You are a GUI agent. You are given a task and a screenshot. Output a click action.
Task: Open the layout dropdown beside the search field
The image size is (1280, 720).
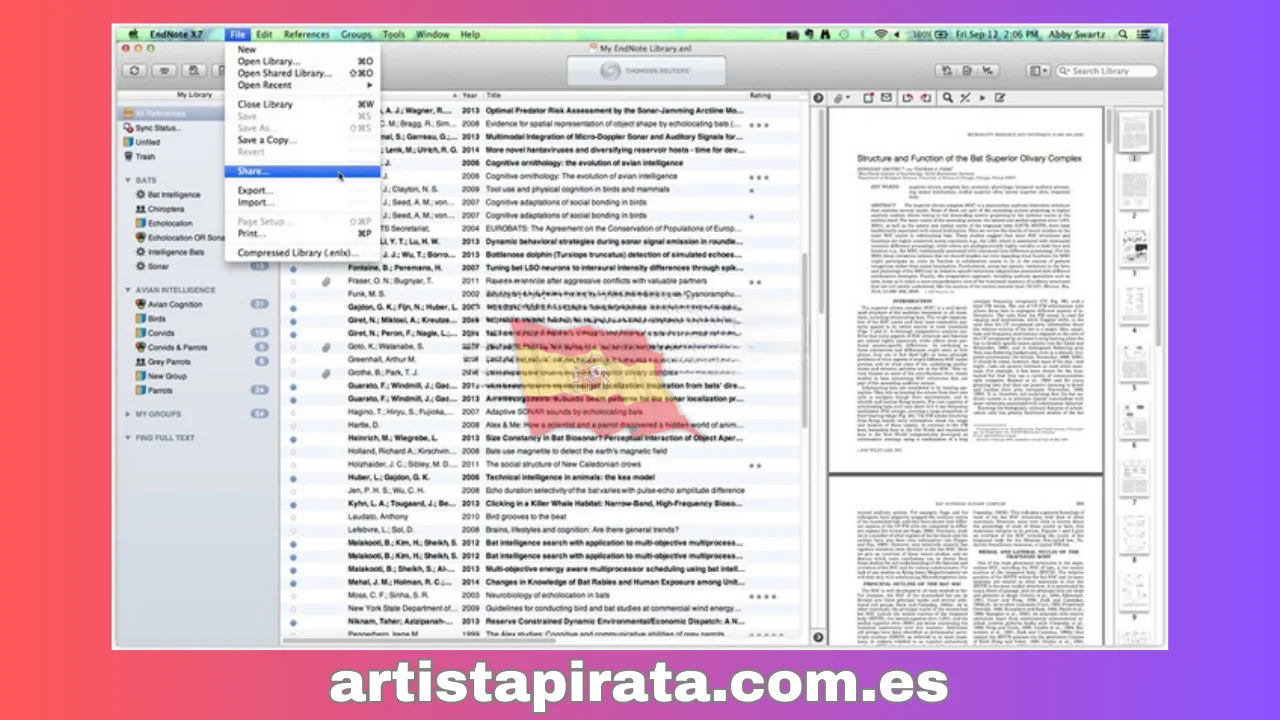[x=1039, y=71]
